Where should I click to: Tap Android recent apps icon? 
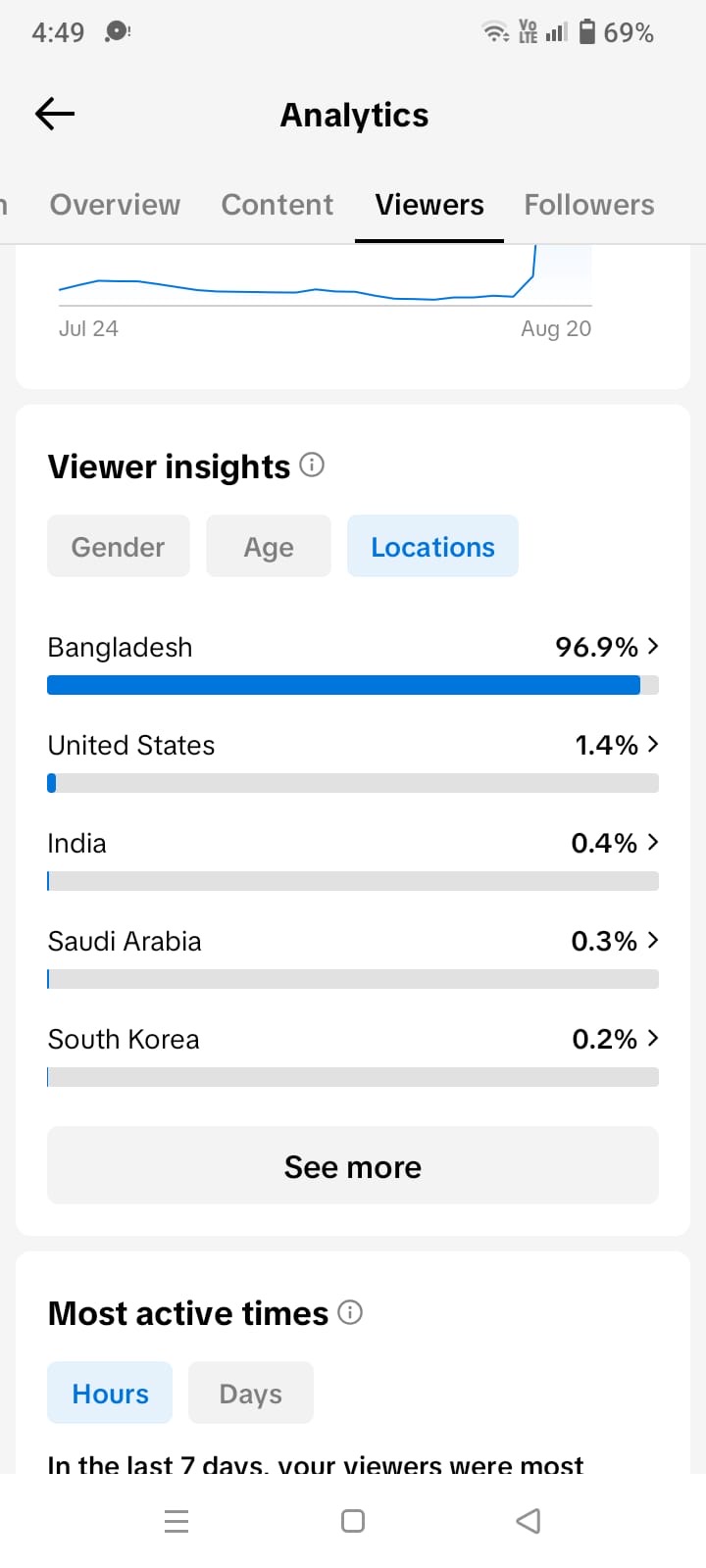pyautogui.click(x=176, y=1521)
